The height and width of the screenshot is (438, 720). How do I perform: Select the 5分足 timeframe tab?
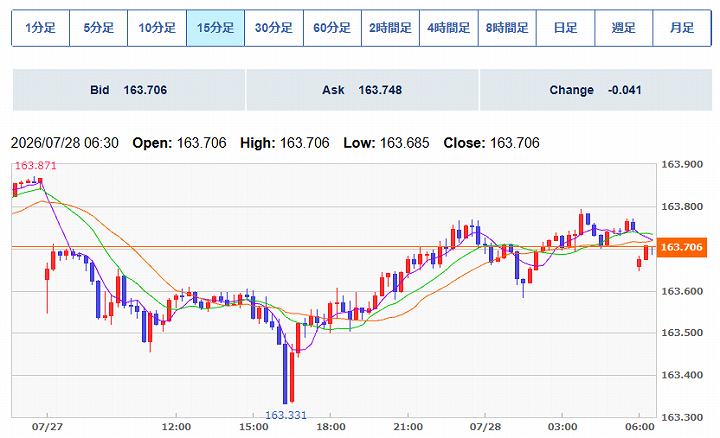98,28
